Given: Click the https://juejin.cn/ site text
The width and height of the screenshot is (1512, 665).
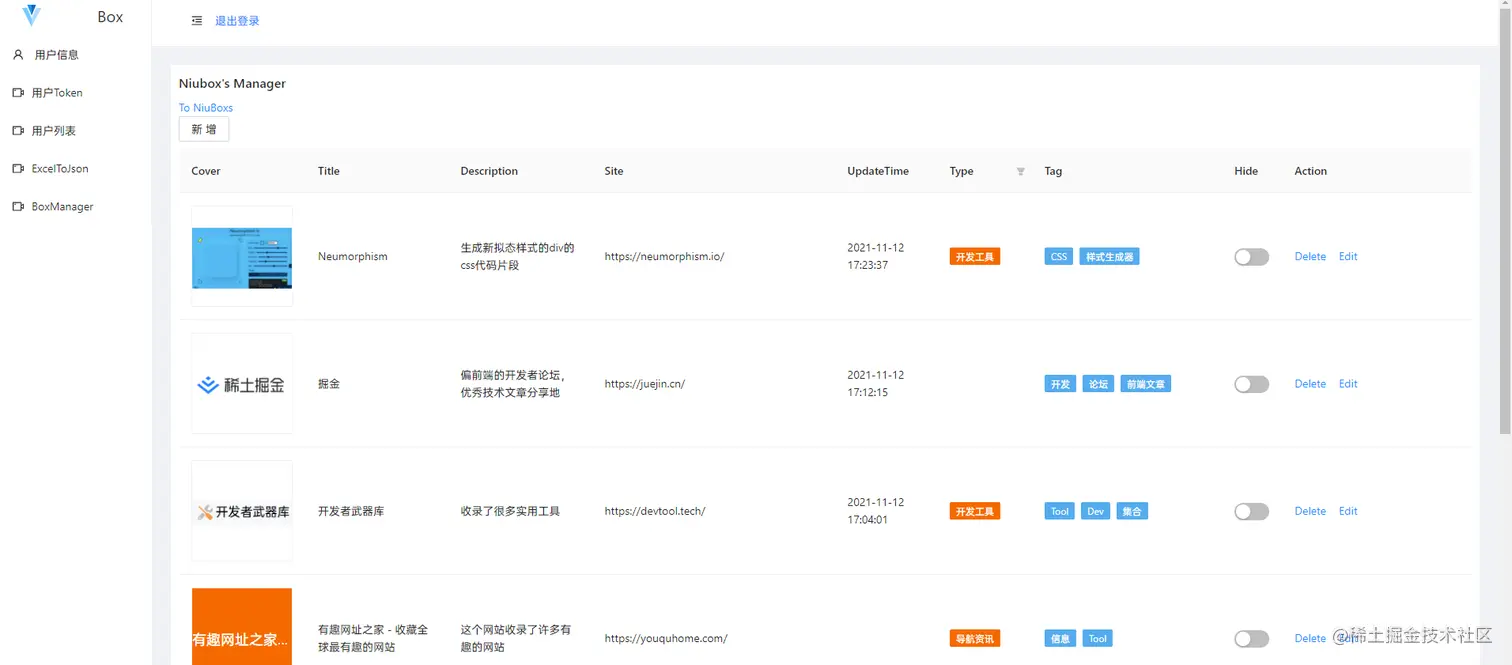Looking at the screenshot, I should 644,384.
